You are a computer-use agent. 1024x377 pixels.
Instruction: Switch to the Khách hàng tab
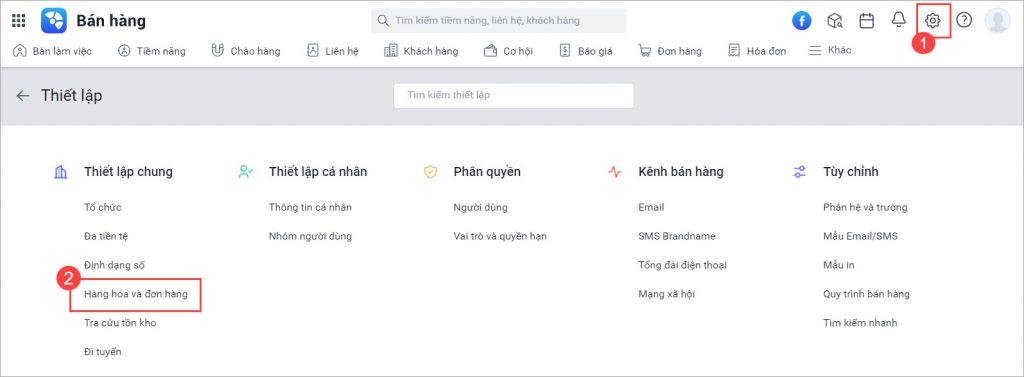pos(421,51)
